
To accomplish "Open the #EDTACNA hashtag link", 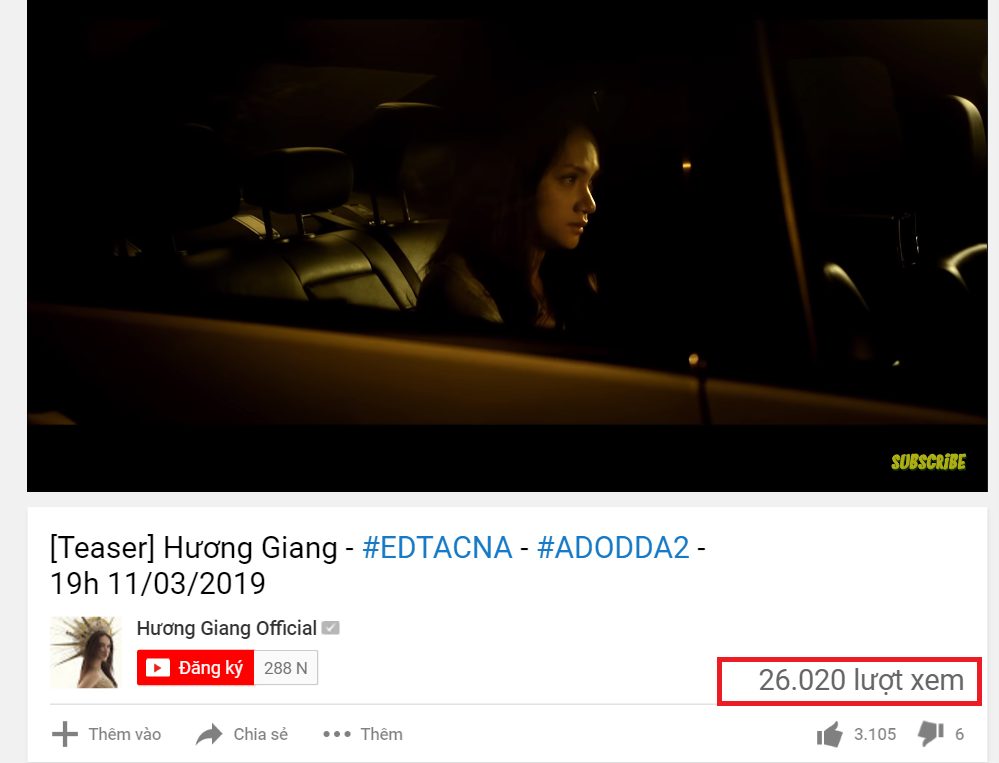I will 437,548.
